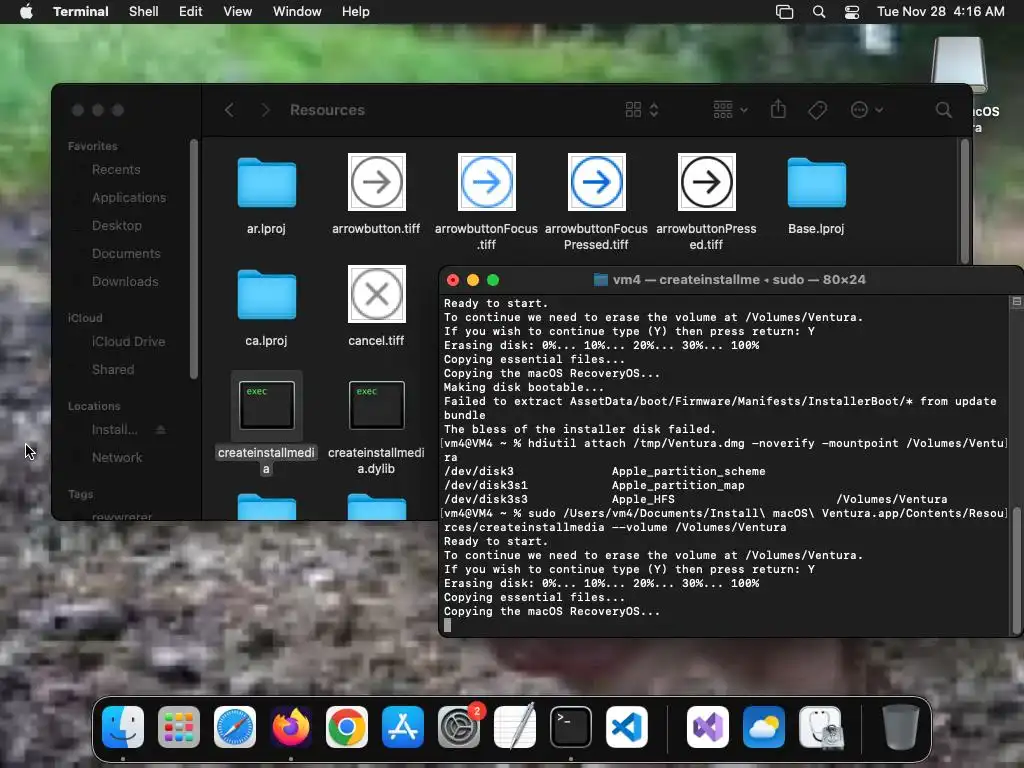Click the Stage Manager menu bar icon
The height and width of the screenshot is (768, 1024).
pyautogui.click(x=784, y=12)
